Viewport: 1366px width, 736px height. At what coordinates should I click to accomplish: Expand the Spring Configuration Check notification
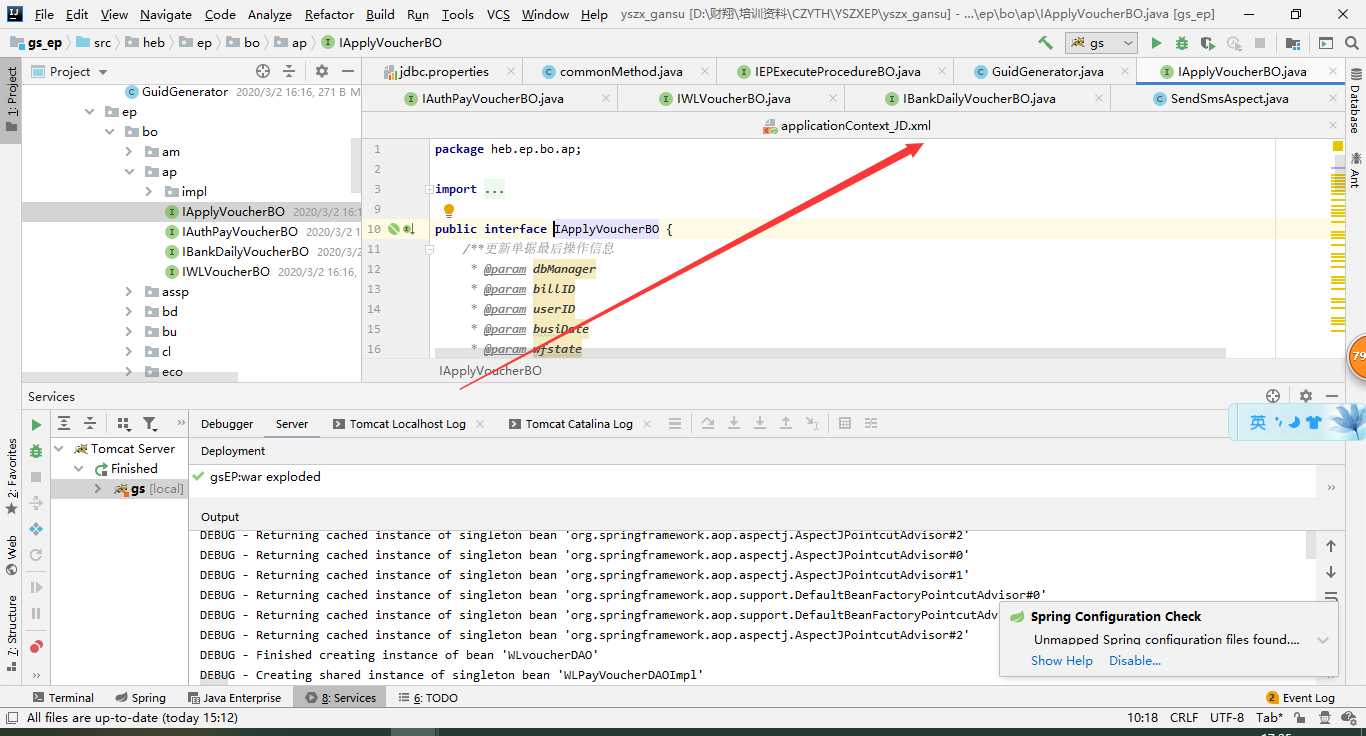pos(1323,640)
